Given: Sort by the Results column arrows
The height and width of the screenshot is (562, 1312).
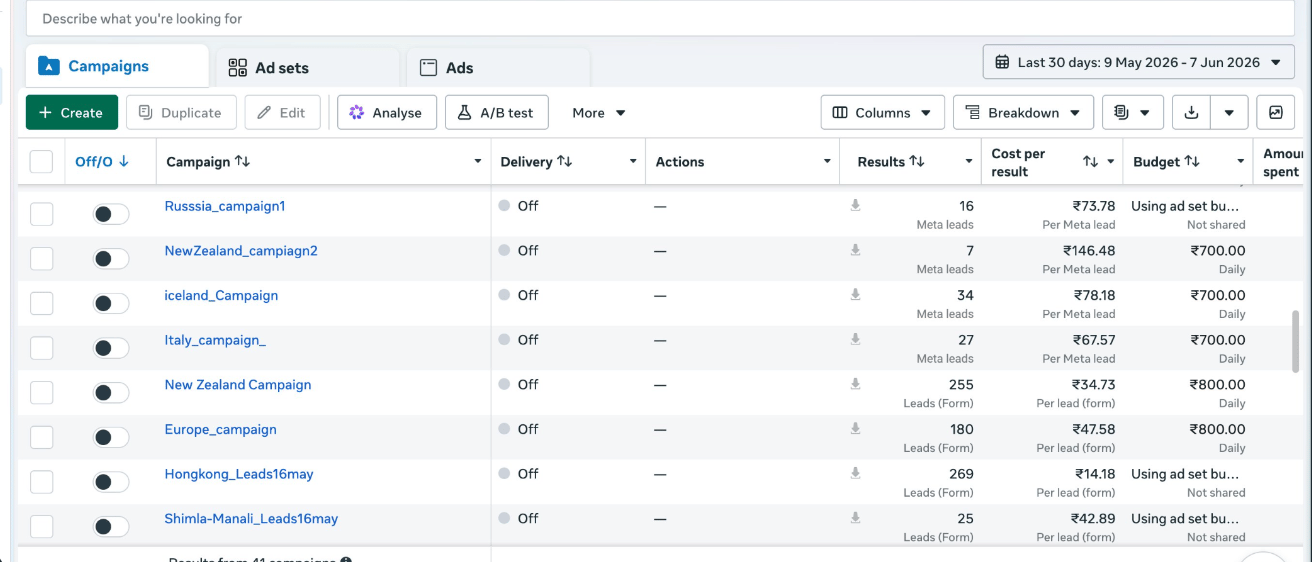Looking at the screenshot, I should tap(917, 162).
